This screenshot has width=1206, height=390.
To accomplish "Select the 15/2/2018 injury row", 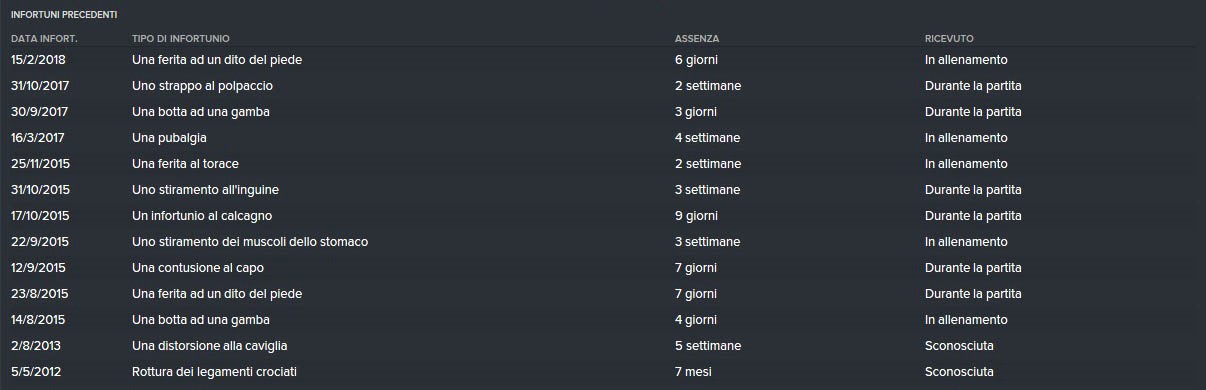I will (x=603, y=60).
